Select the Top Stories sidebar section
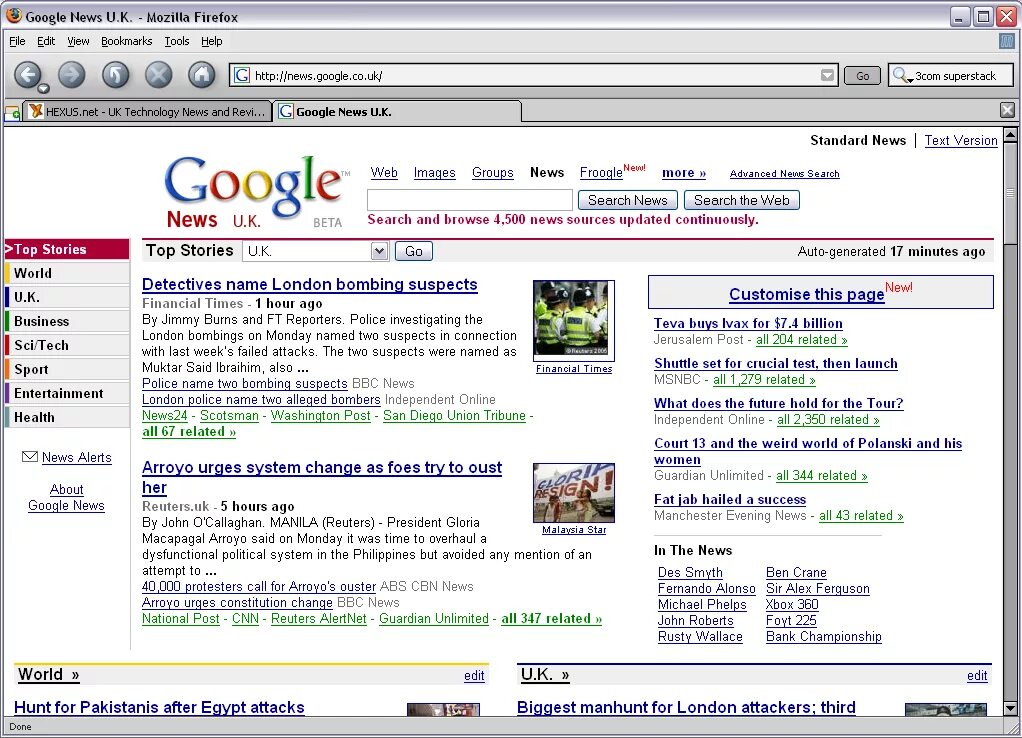Viewport: 1022px width, 738px height. point(66,249)
